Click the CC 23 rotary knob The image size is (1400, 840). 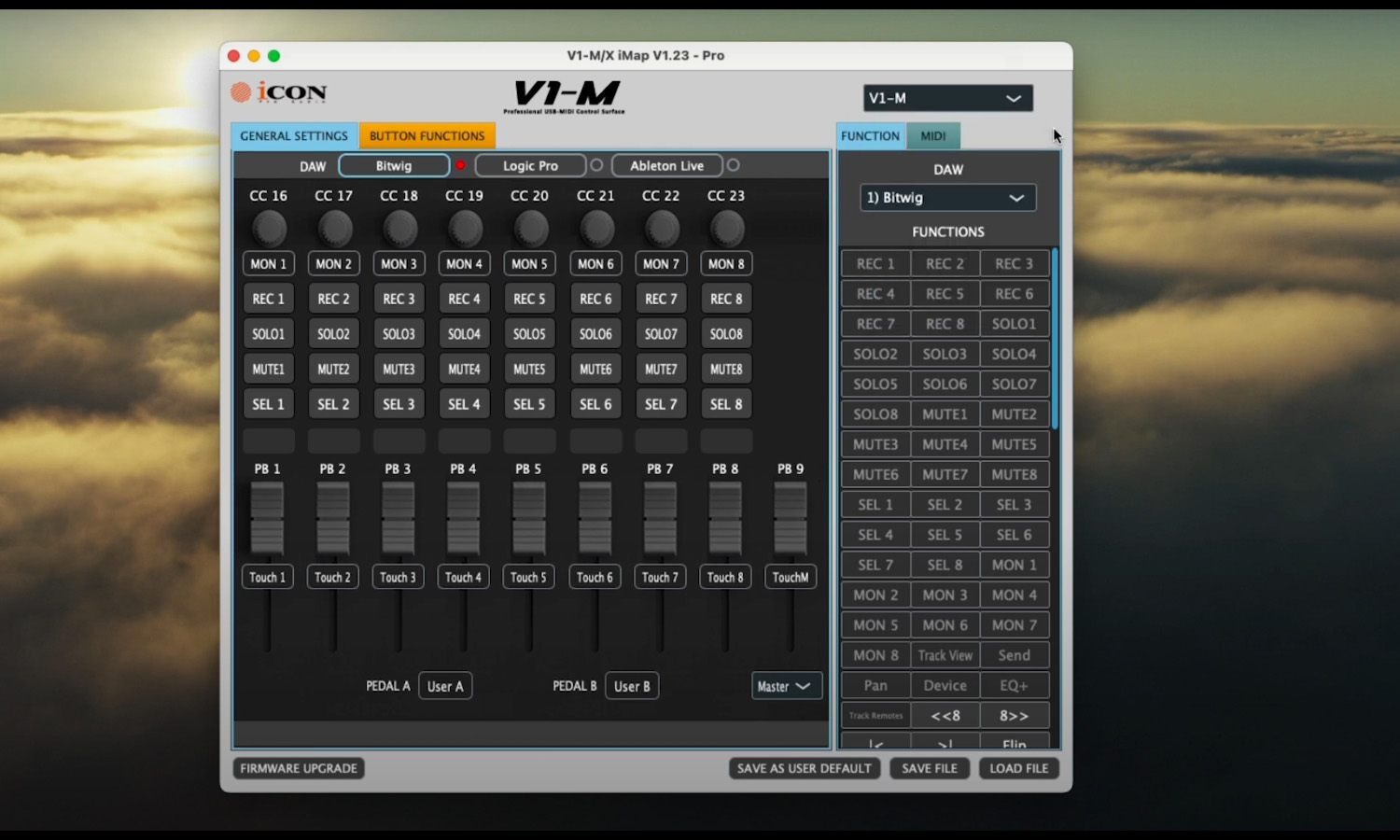coord(726,228)
